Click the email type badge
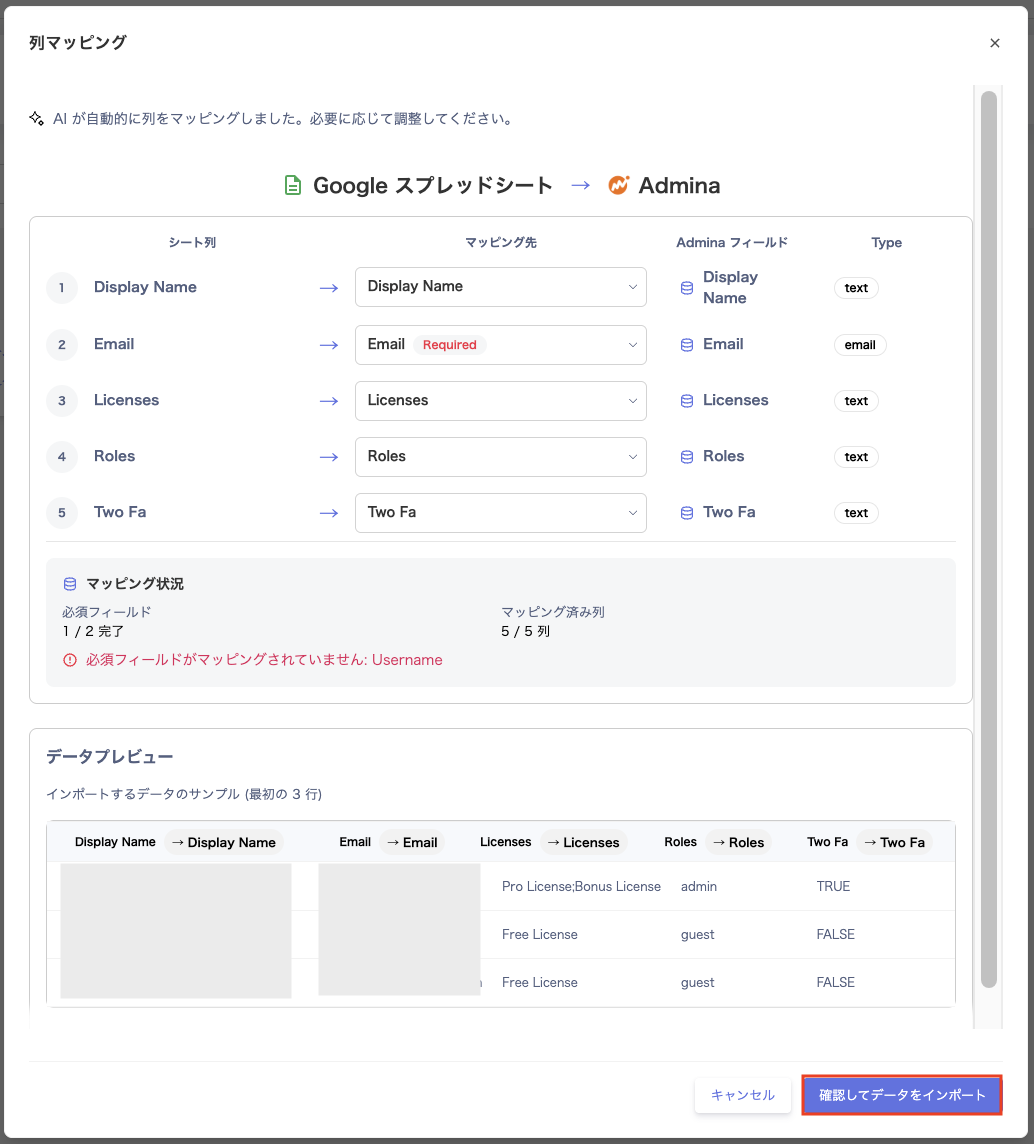This screenshot has width=1034, height=1144. (x=859, y=345)
